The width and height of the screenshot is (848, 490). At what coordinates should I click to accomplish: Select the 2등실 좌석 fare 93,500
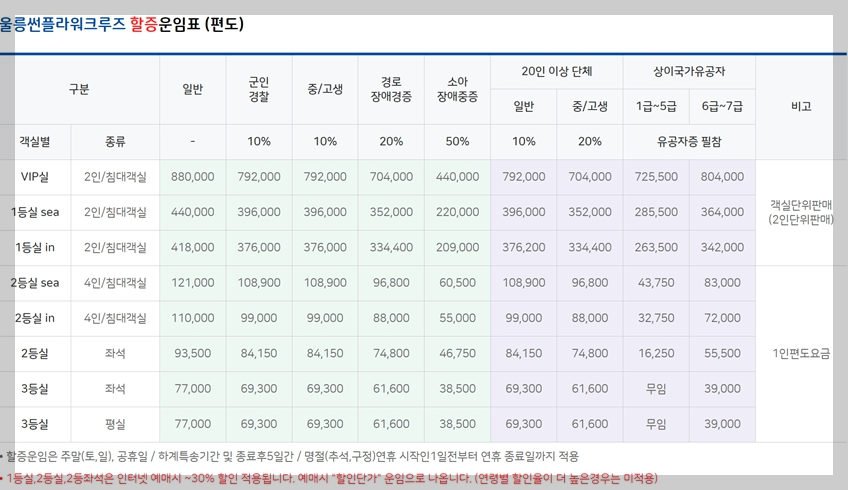pyautogui.click(x=193, y=353)
